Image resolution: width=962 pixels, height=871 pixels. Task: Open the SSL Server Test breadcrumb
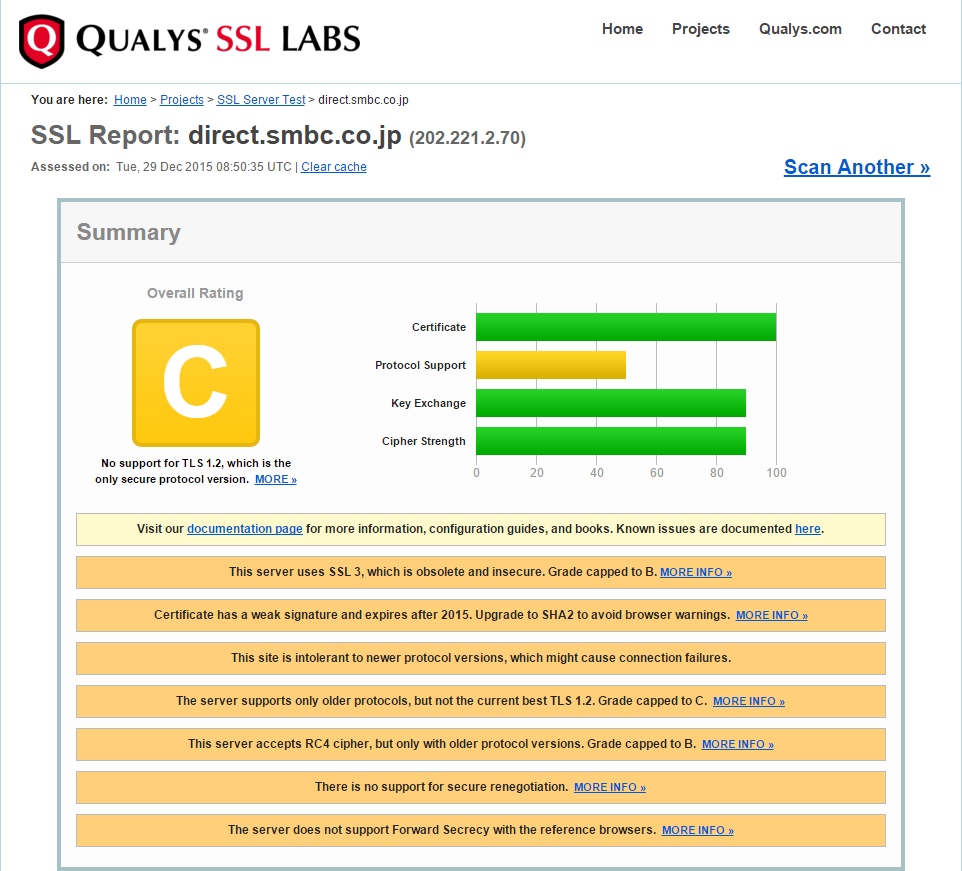[x=261, y=99]
